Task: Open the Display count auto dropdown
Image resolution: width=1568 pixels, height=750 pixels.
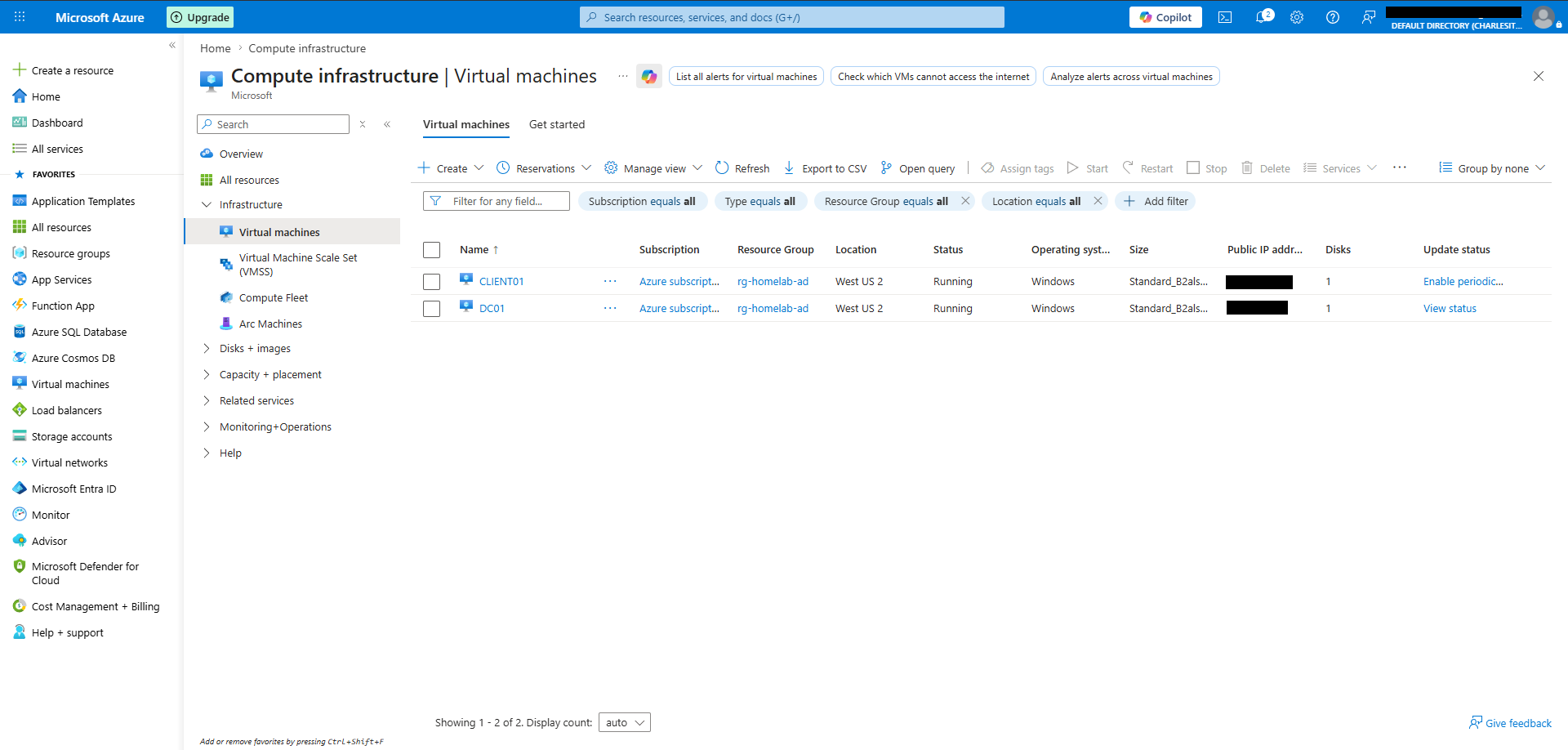Action: [x=624, y=722]
